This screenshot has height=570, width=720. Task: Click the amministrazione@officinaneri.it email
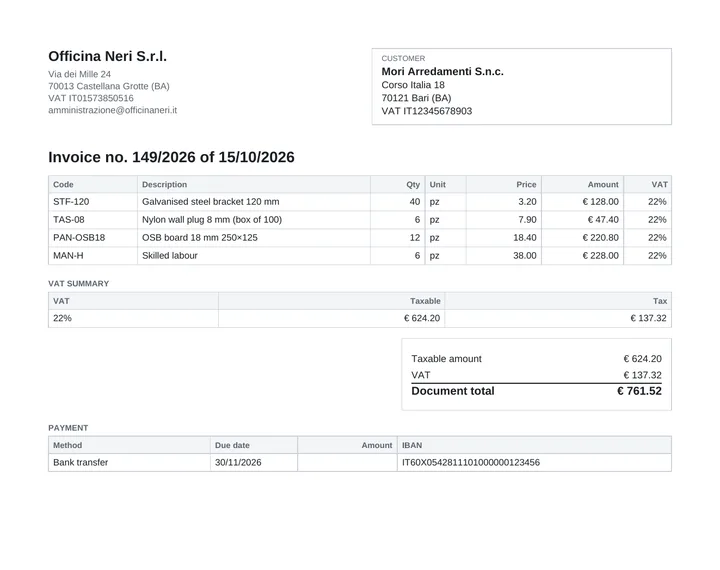coord(112,110)
